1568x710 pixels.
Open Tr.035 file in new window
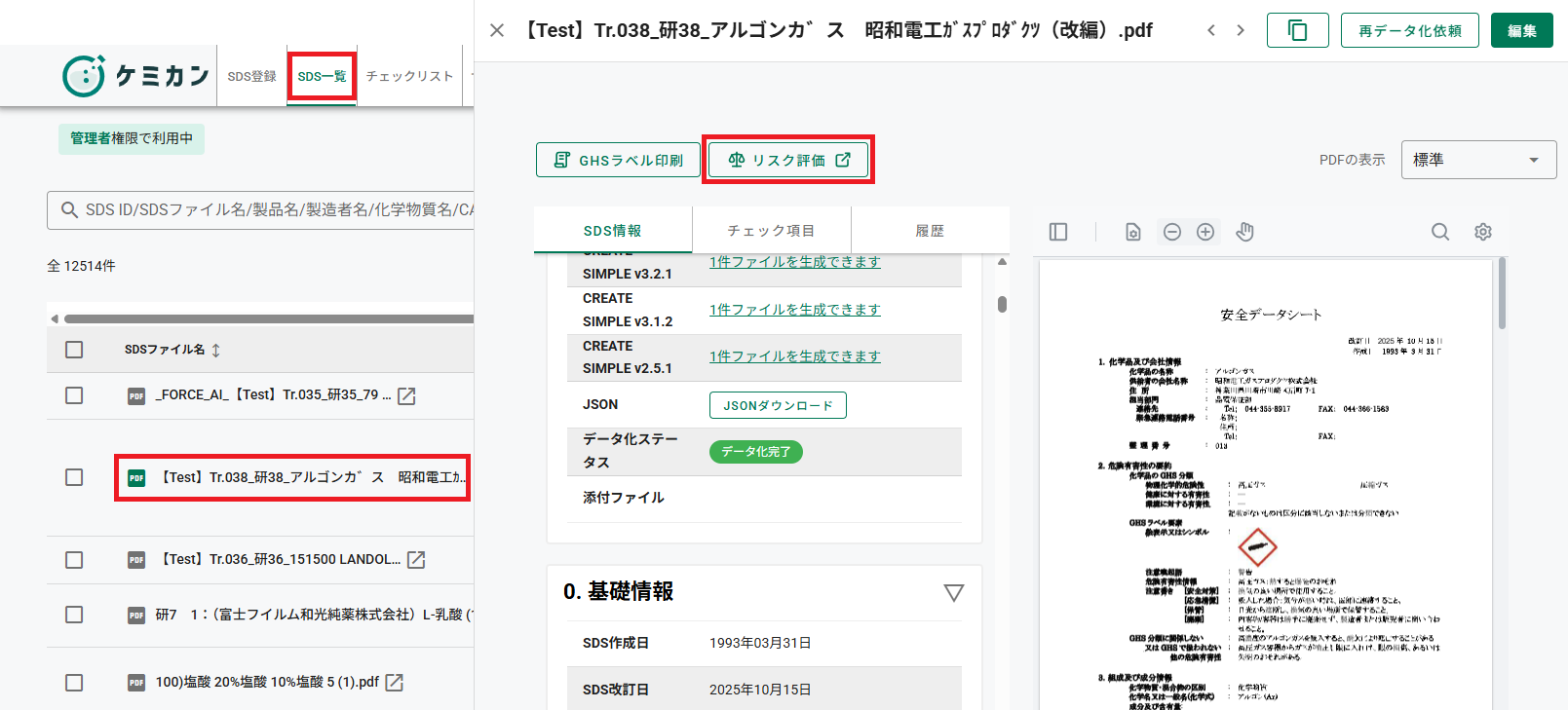point(406,395)
